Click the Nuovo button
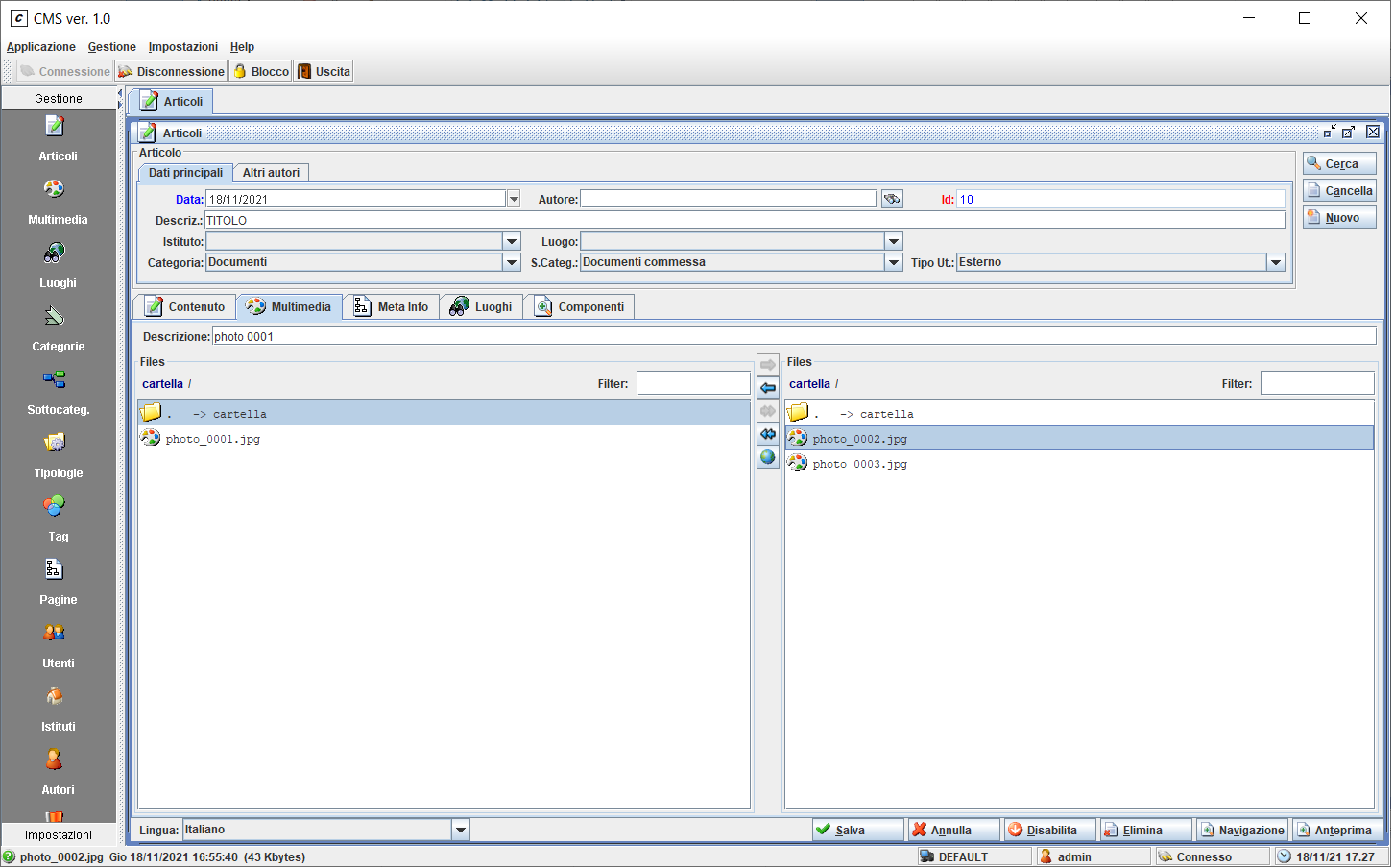The width and height of the screenshot is (1394, 868). click(1339, 217)
